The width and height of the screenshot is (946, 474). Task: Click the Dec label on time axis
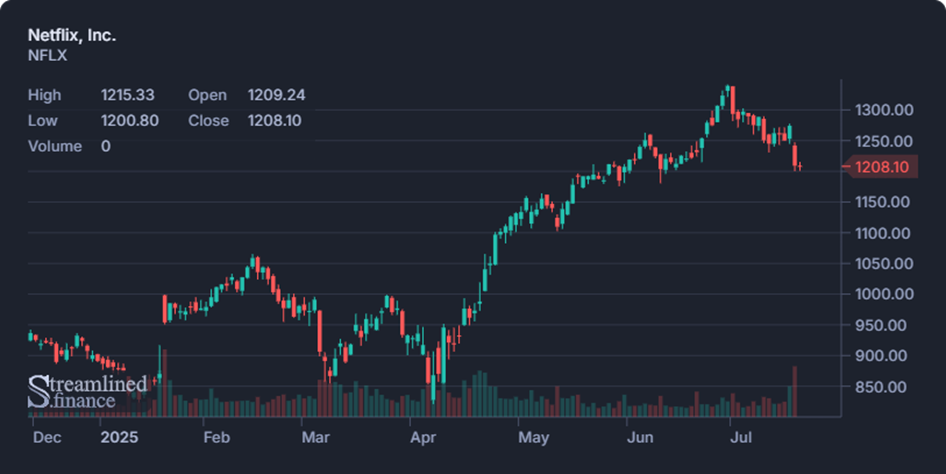click(47, 437)
